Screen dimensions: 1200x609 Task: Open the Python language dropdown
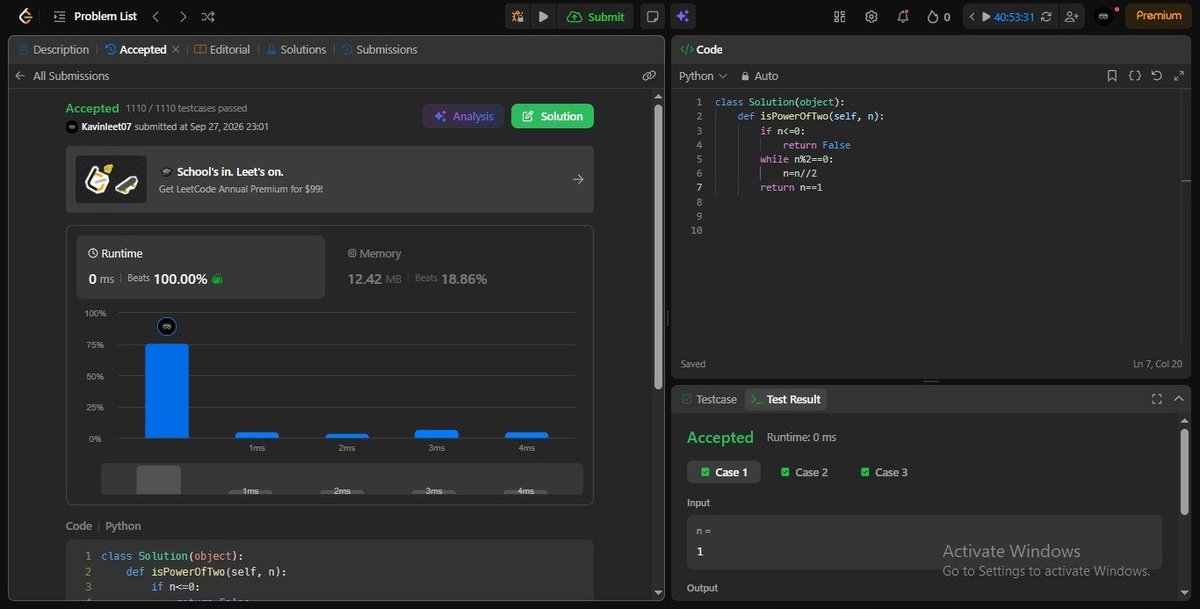click(703, 76)
